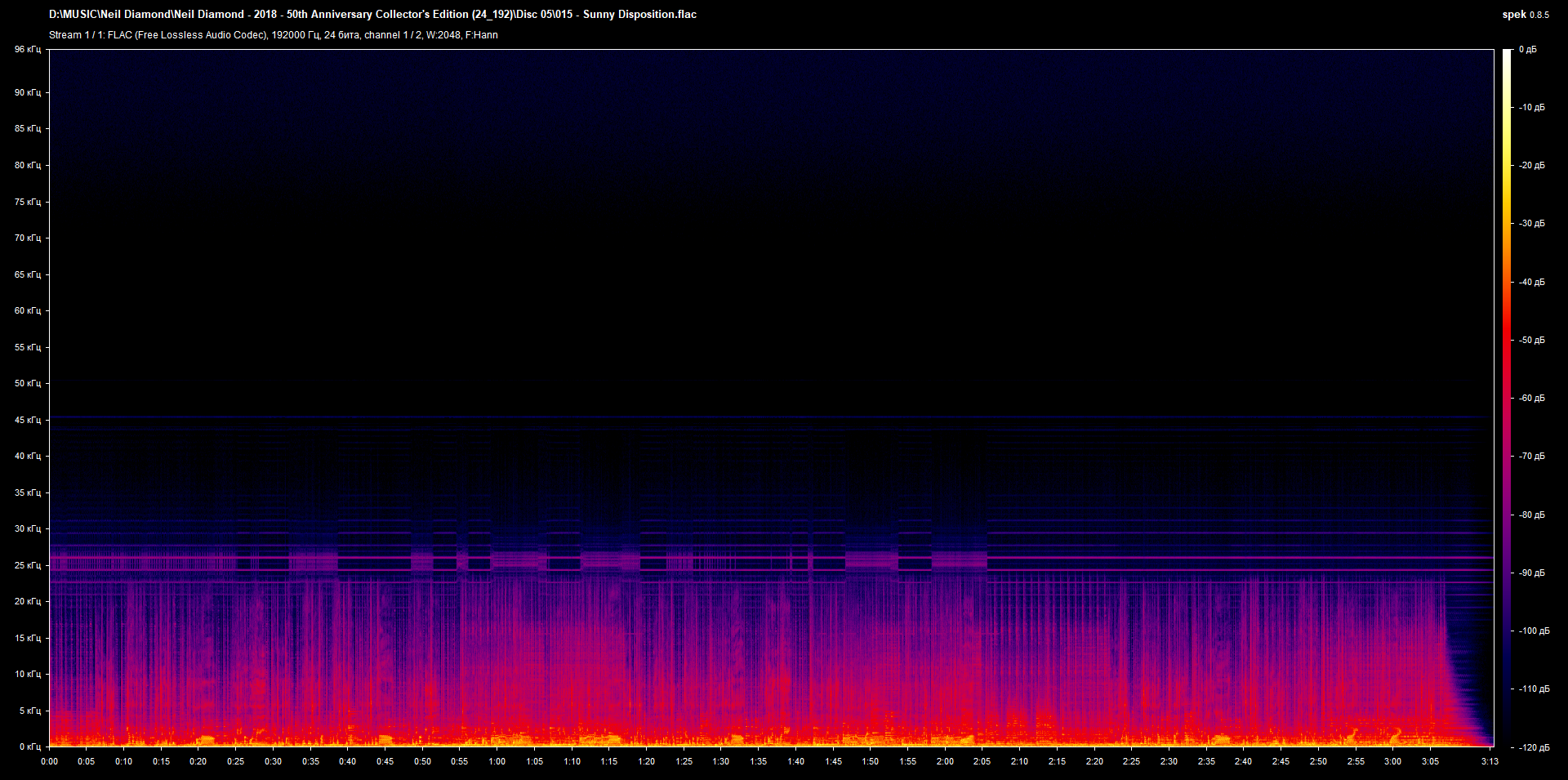This screenshot has width=1568, height=780.
Task: Click the 192000 Hz sample rate text
Action: click(x=295, y=35)
